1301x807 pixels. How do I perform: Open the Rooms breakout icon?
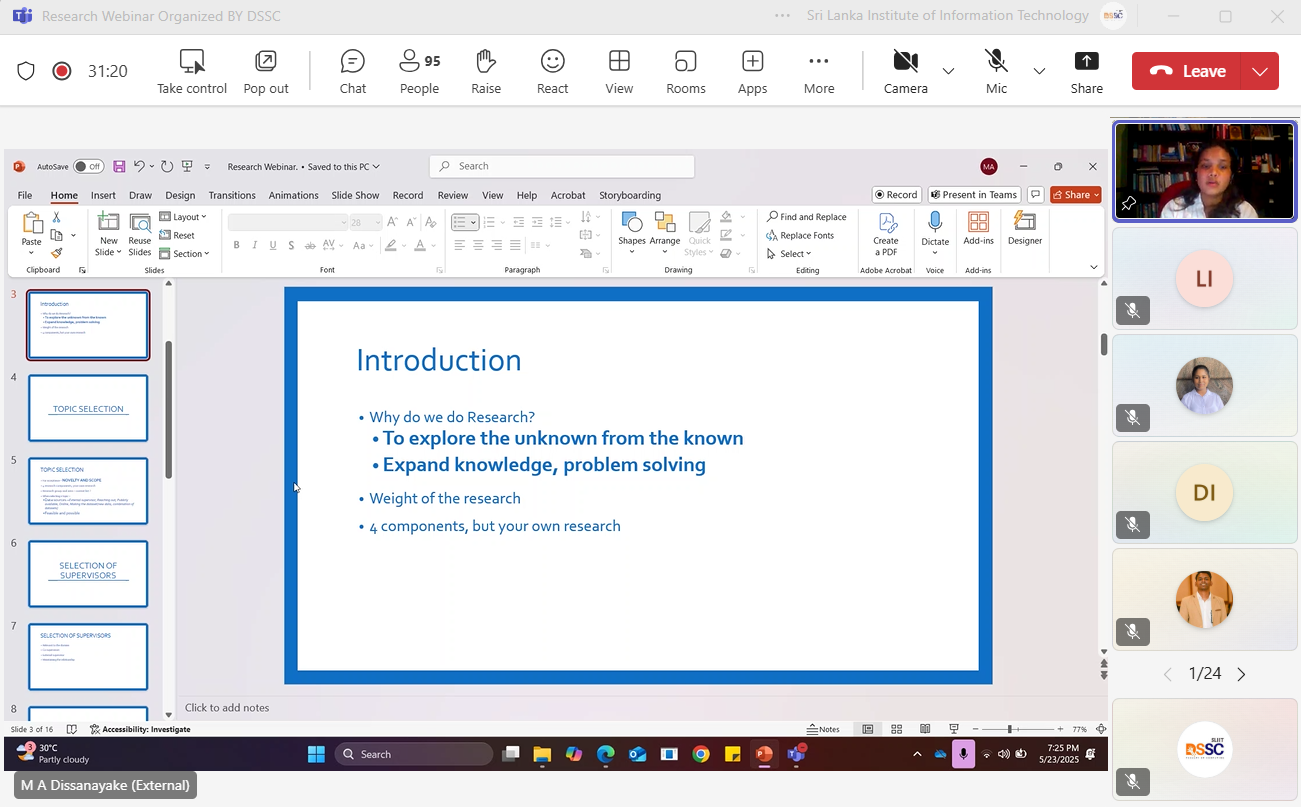[x=685, y=71]
